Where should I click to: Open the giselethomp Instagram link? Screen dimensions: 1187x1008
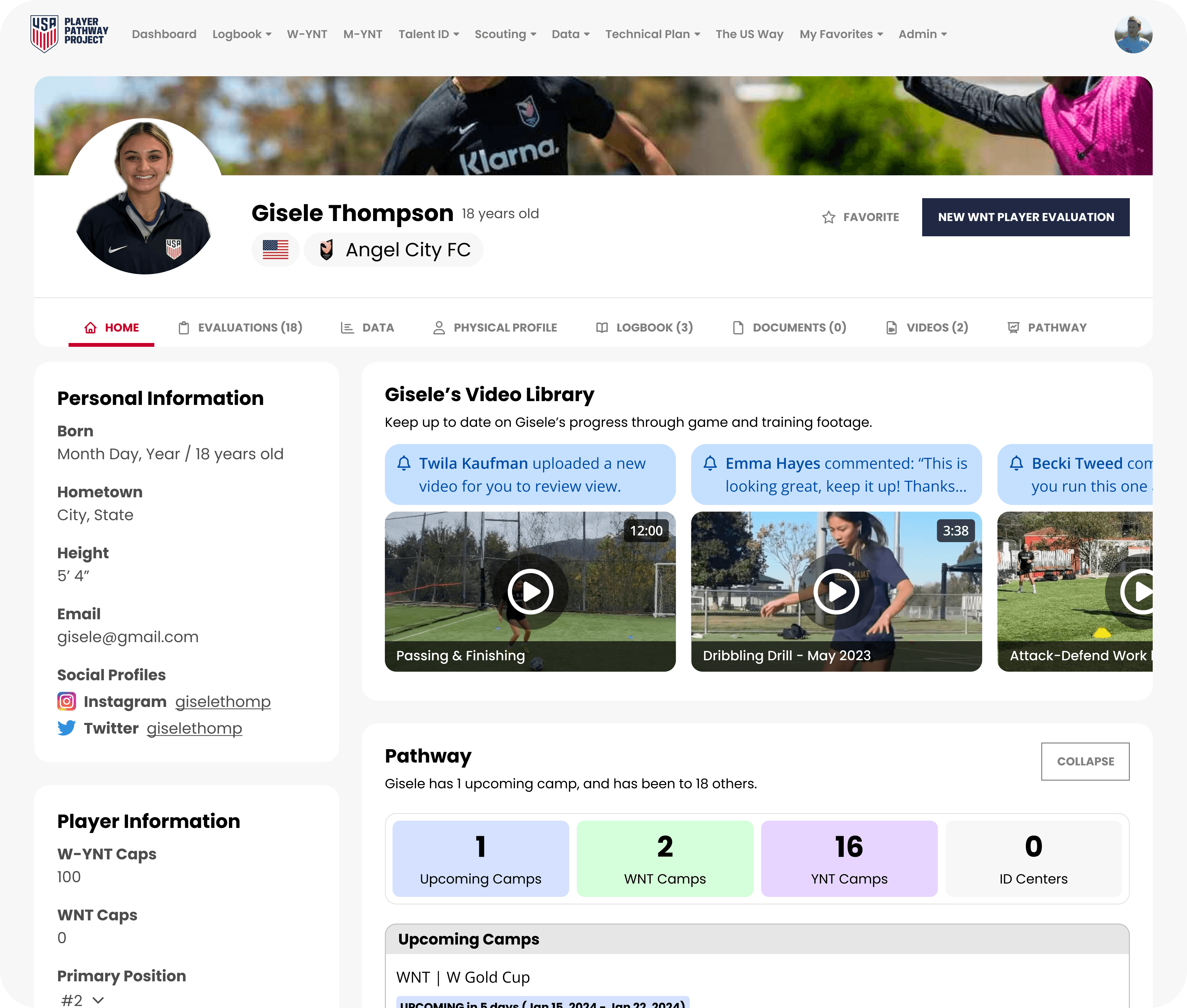[223, 701]
